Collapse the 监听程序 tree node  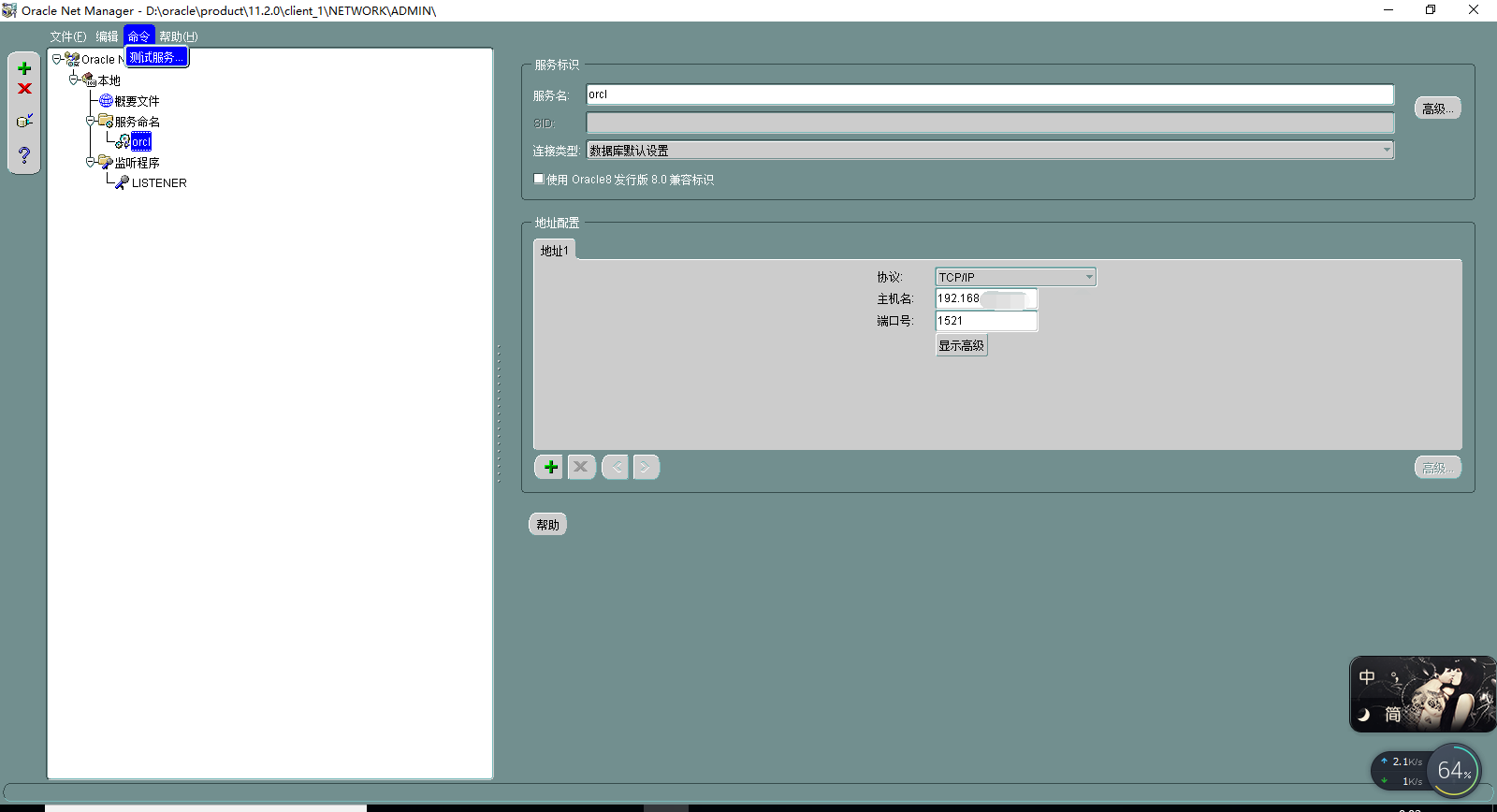tap(91, 162)
